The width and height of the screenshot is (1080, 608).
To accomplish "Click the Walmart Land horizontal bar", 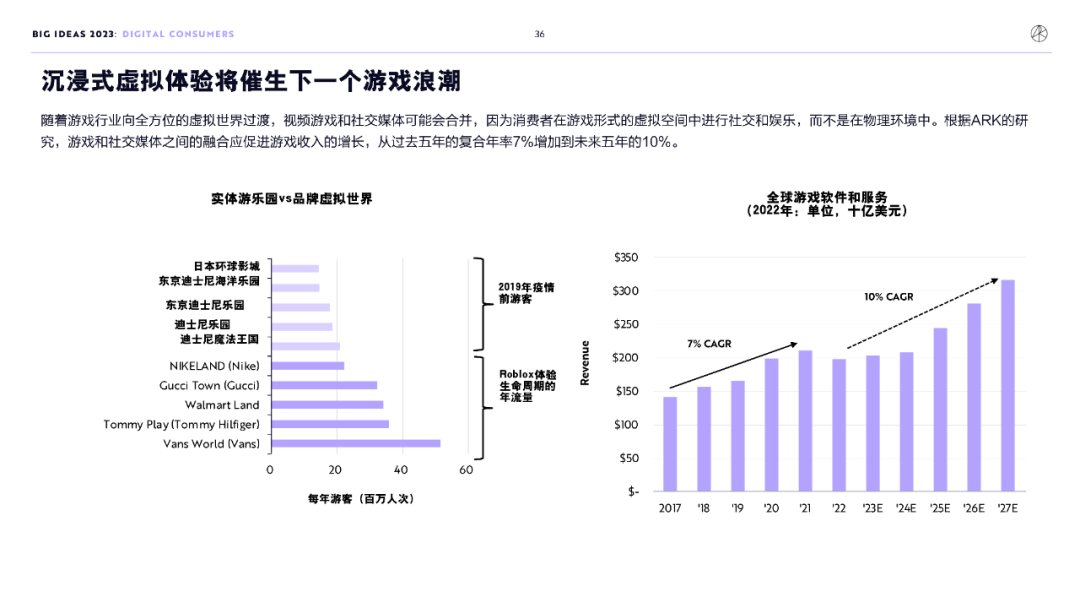I will (x=328, y=405).
